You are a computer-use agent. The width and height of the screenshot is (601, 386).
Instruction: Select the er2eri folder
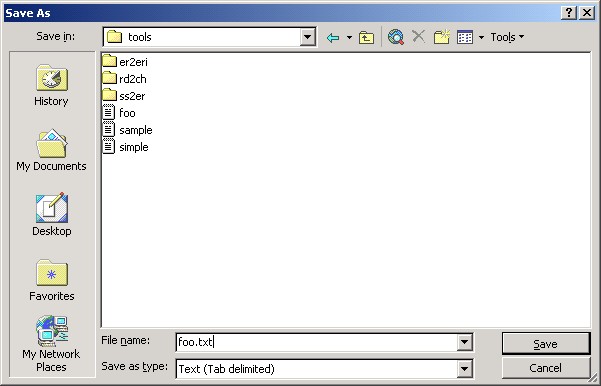coord(125,61)
